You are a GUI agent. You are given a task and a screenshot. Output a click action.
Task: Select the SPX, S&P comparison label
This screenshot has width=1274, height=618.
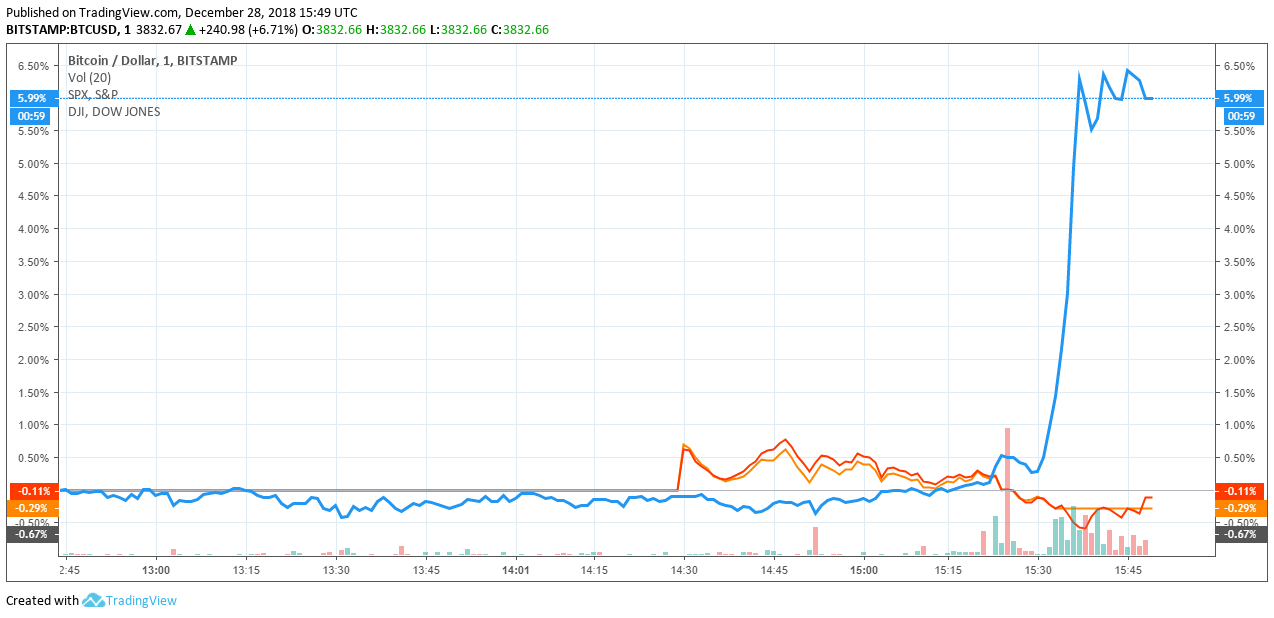tap(91, 94)
